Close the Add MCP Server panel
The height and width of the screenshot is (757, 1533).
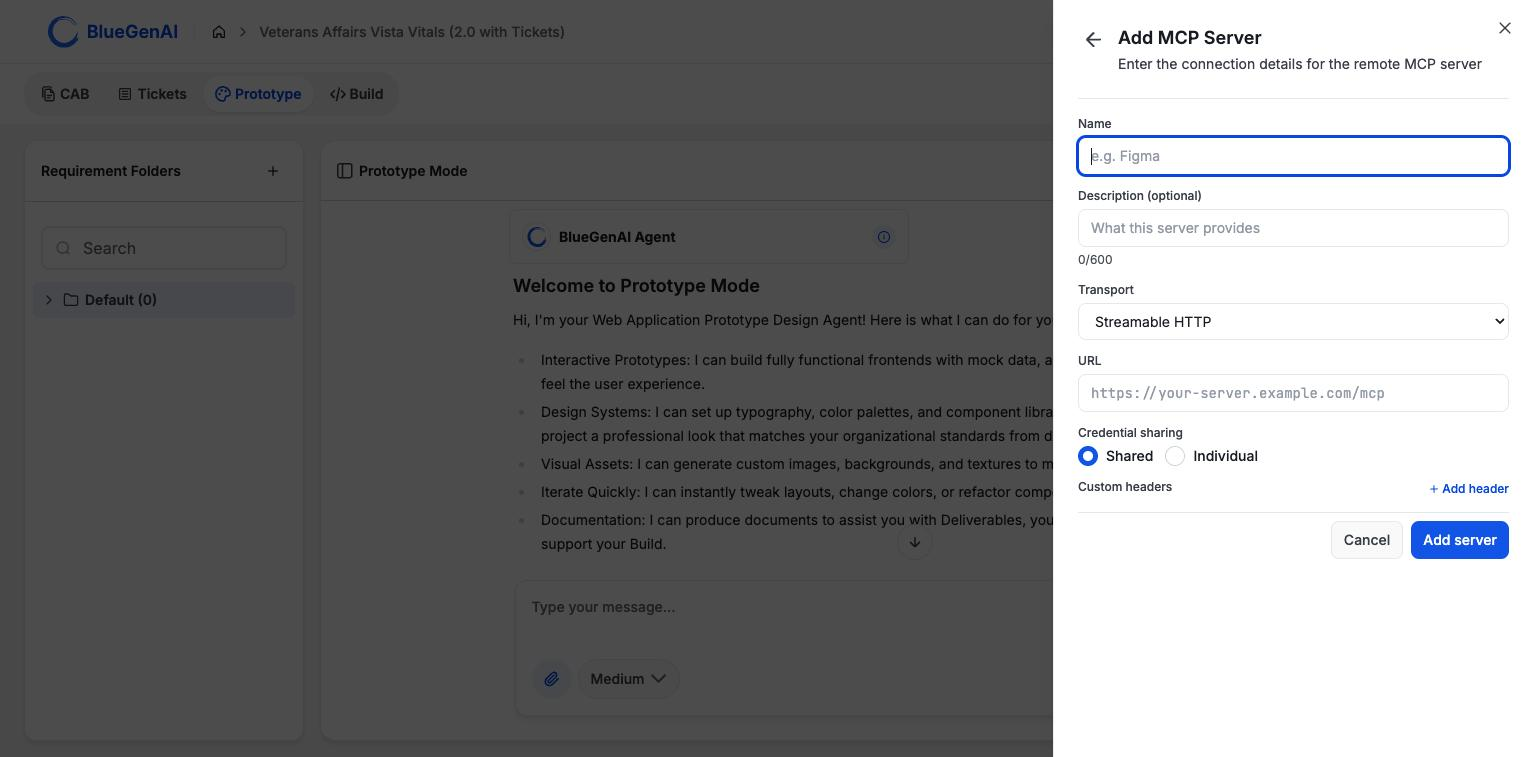pyautogui.click(x=1505, y=28)
